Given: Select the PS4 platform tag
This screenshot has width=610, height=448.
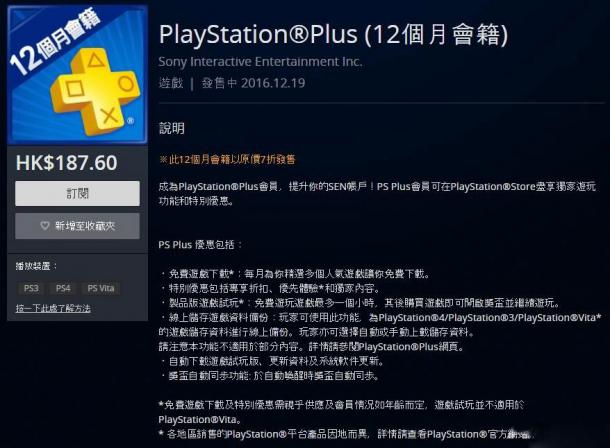Looking at the screenshot, I should pos(63,288).
